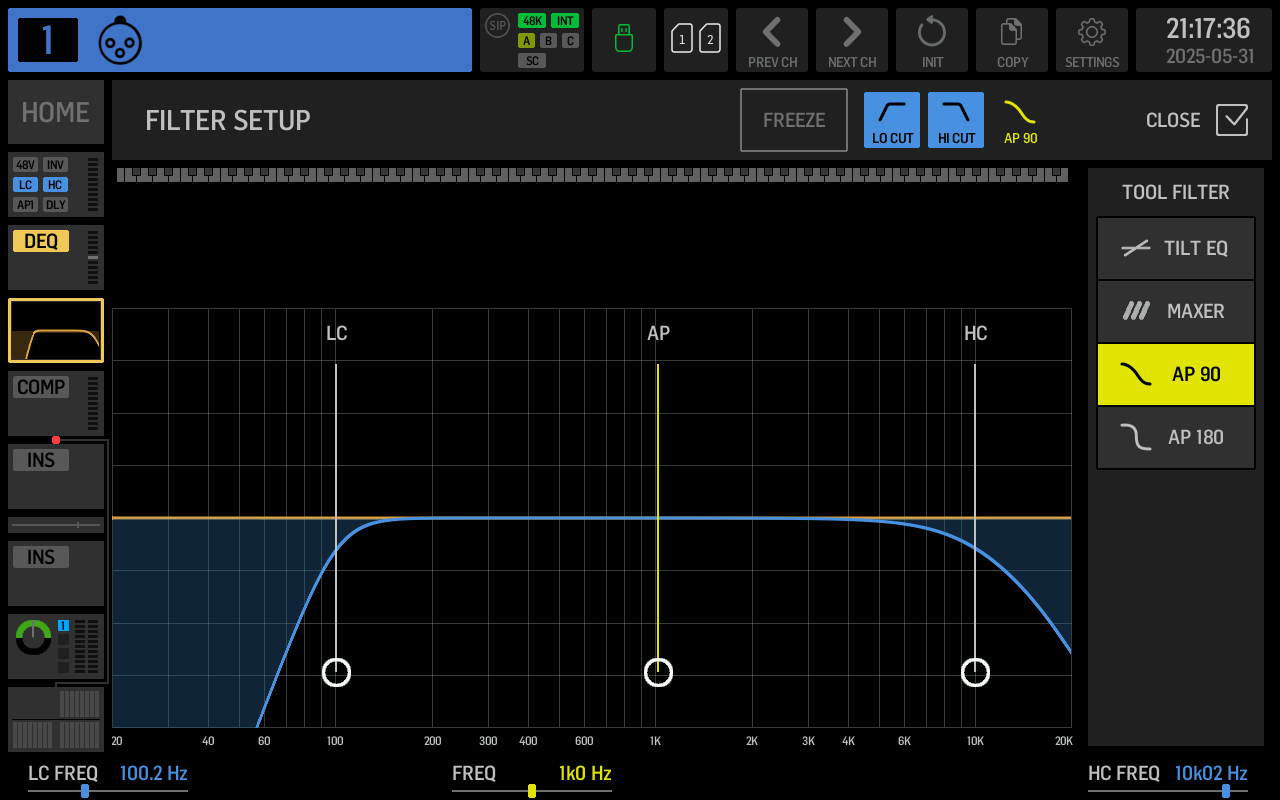Screen dimensions: 1280x800
Task: Toggle the LO CUT filter
Action: pyautogui.click(x=892, y=120)
